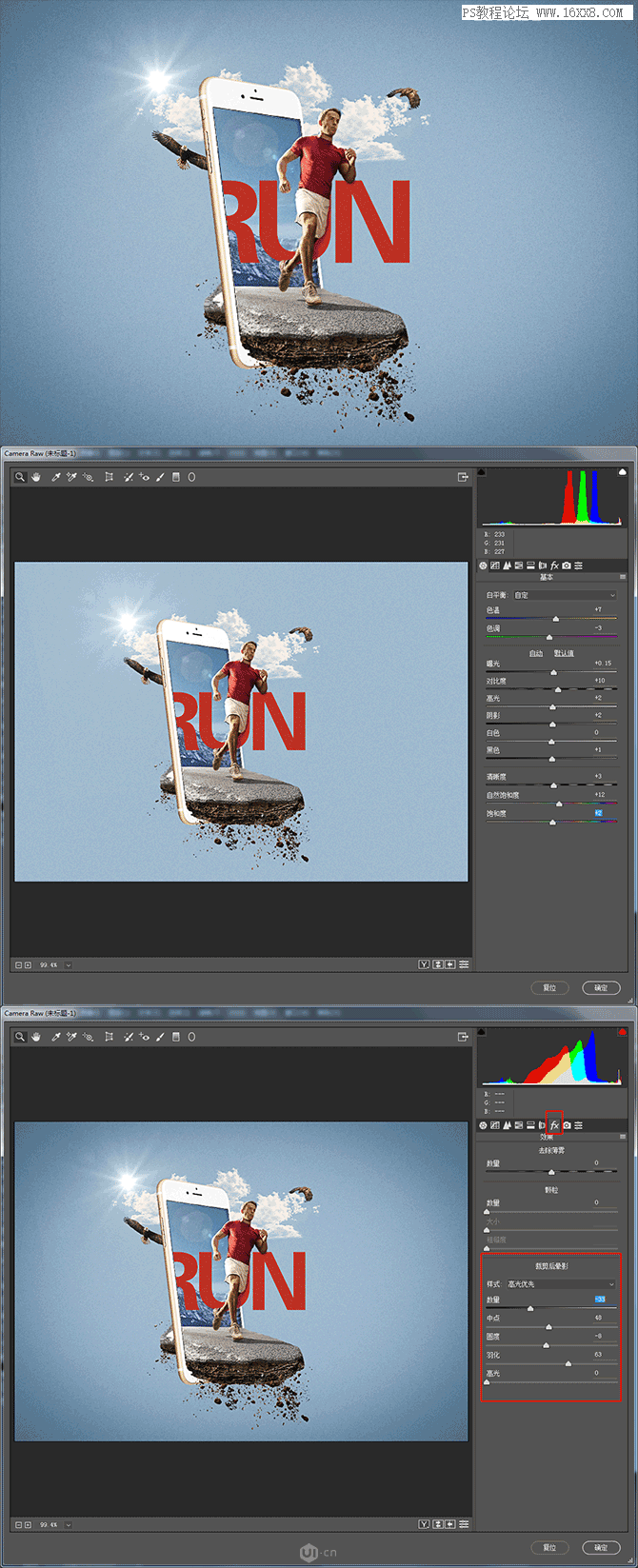Open the 白平衡 dropdown showing 自定
638x1568 pixels.
pyautogui.click(x=565, y=595)
